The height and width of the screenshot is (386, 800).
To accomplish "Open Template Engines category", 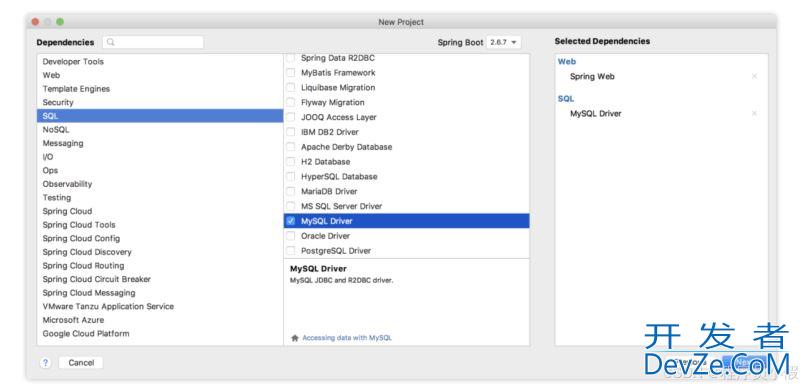I will pyautogui.click(x=160, y=89).
